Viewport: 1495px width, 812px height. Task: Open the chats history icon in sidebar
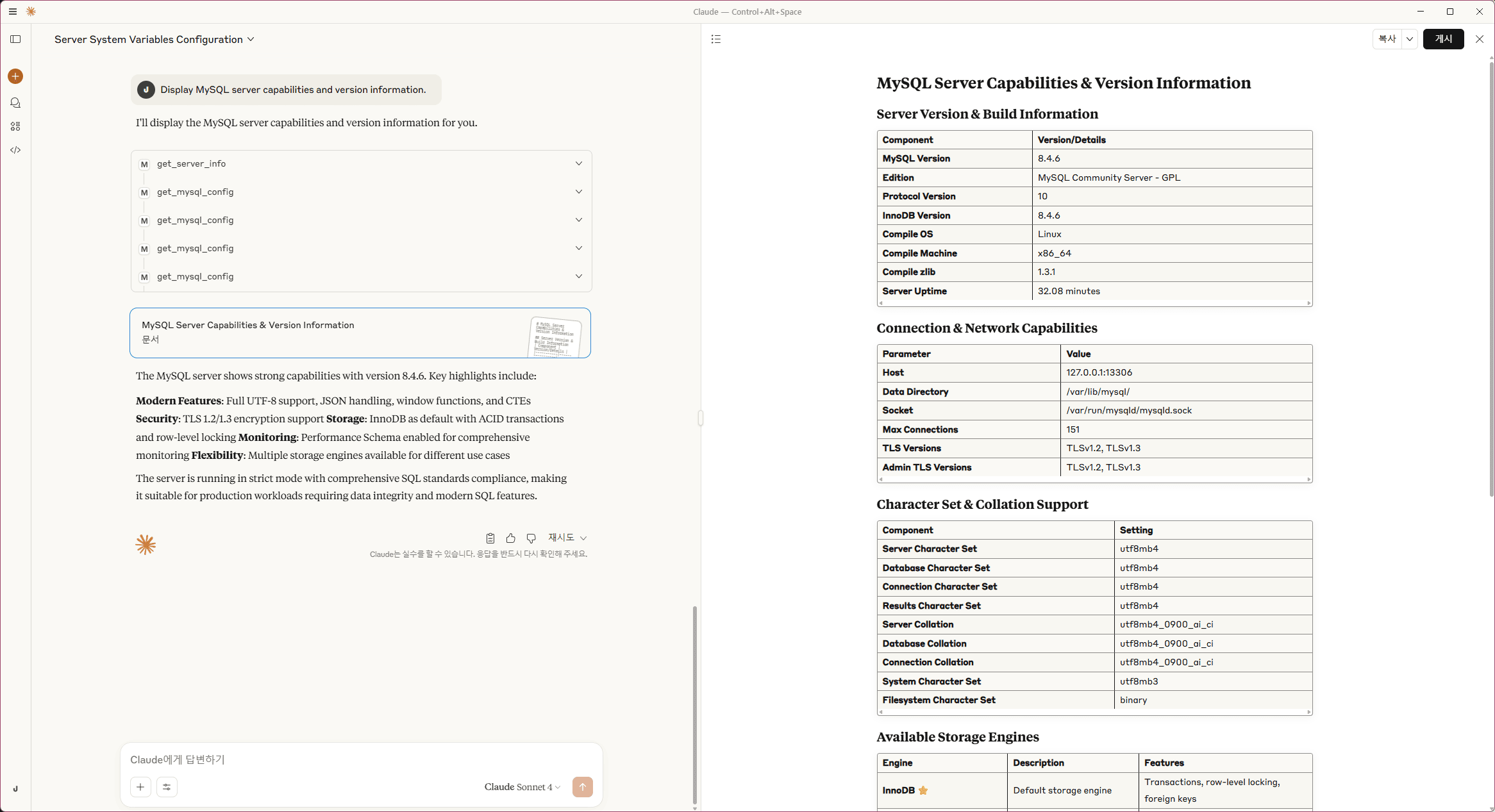pyautogui.click(x=15, y=103)
